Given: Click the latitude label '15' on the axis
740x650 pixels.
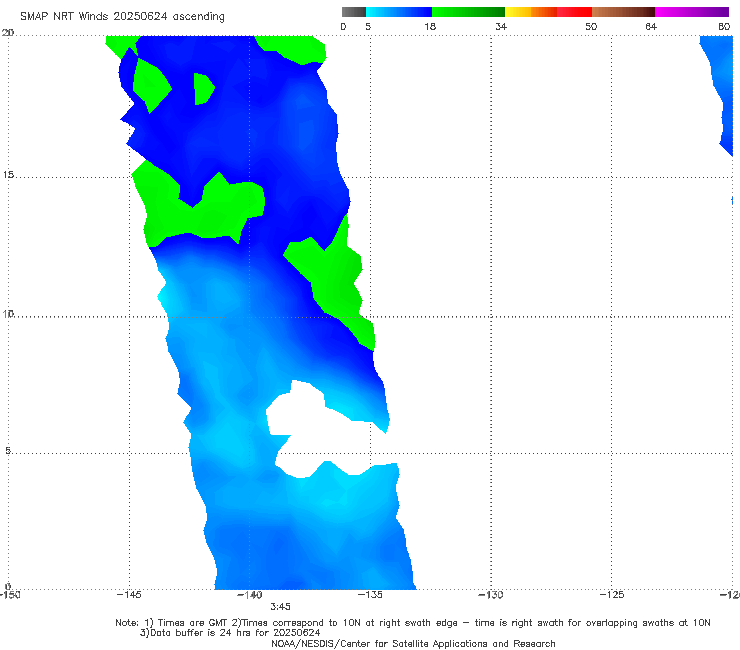Looking at the screenshot, I should click(x=8, y=175).
